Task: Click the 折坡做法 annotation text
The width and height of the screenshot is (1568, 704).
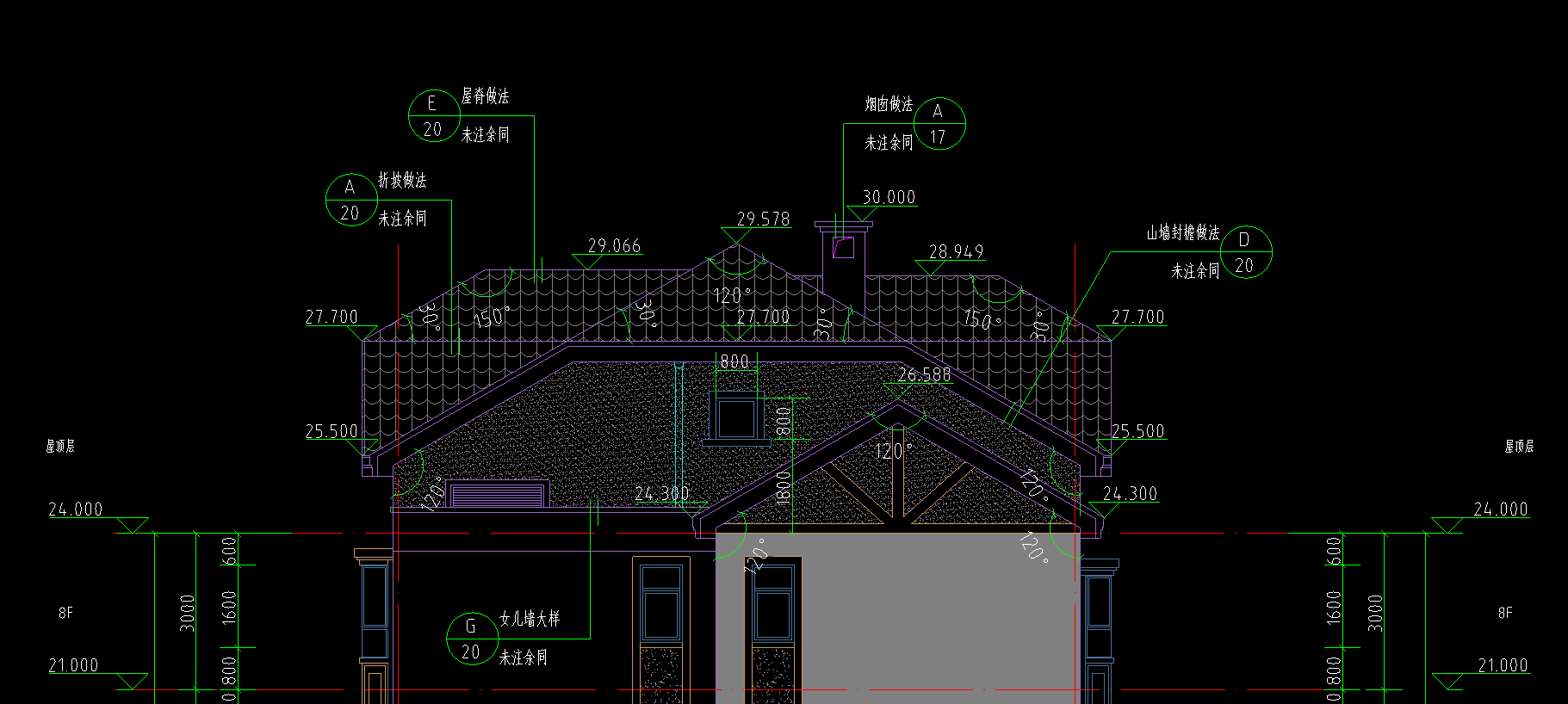Action: click(402, 181)
